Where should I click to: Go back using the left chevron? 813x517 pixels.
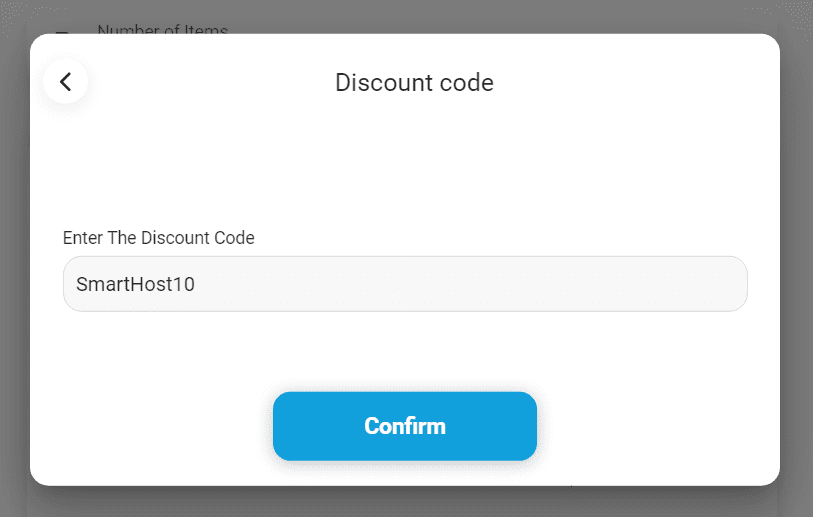click(x=66, y=82)
